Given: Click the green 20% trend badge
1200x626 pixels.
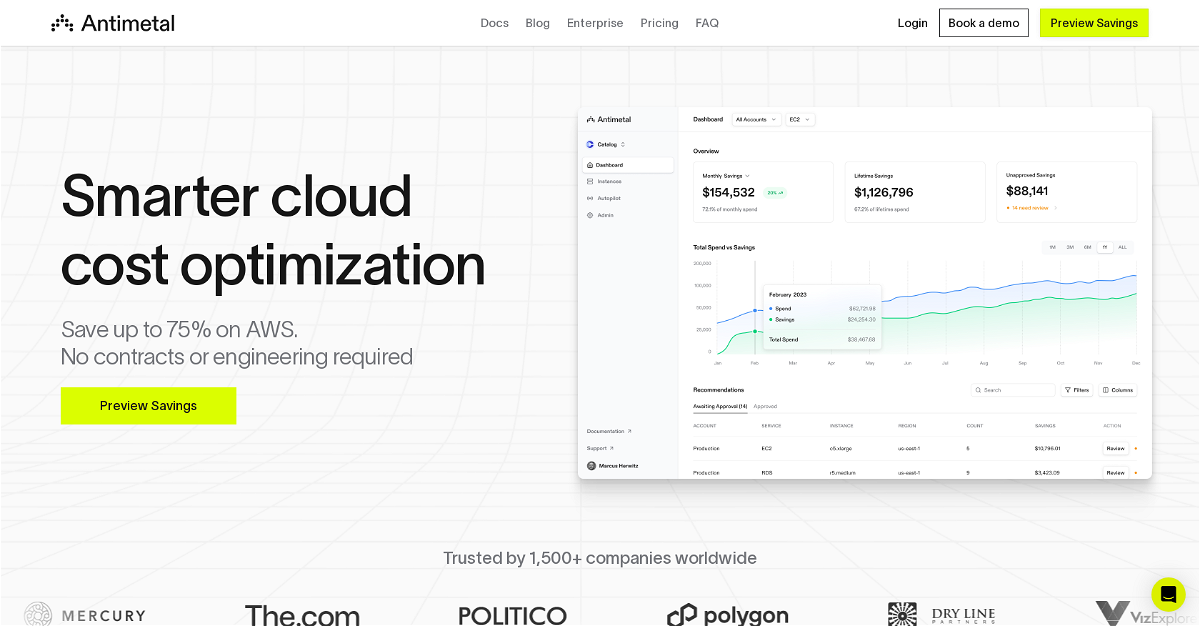Looking at the screenshot, I should click(x=775, y=192).
